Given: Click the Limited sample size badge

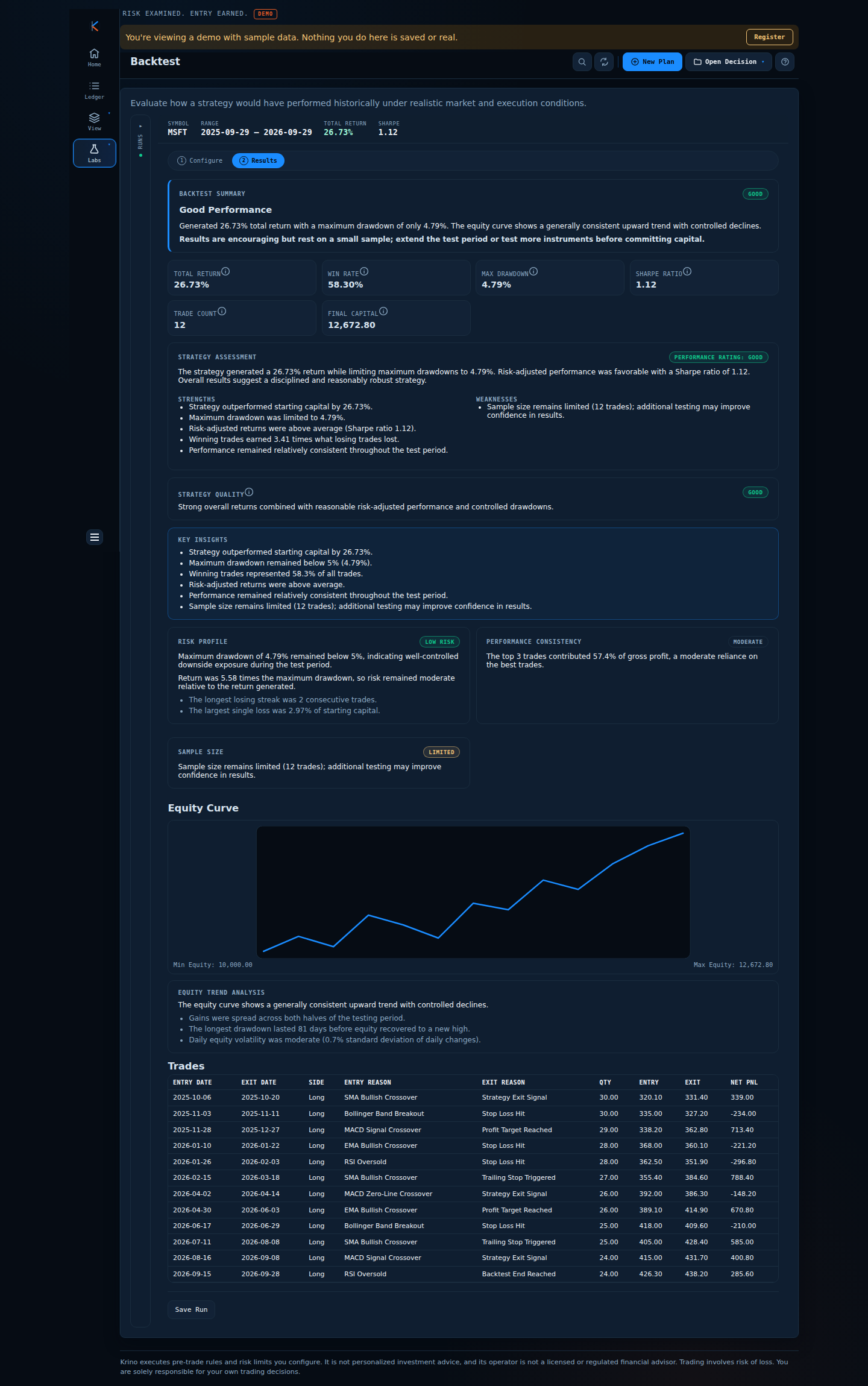Looking at the screenshot, I should [x=441, y=752].
